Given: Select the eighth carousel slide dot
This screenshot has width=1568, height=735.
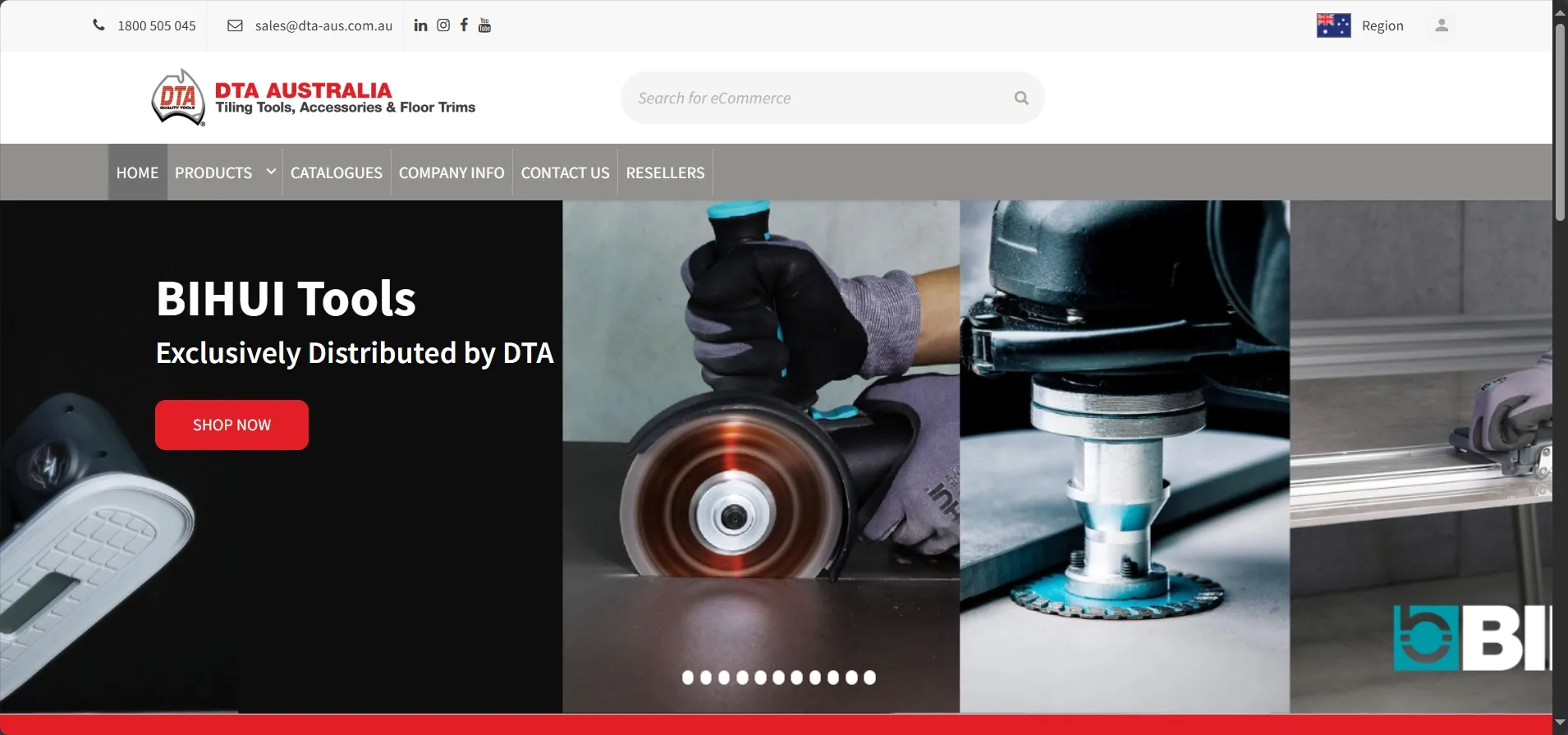Looking at the screenshot, I should click(815, 678).
